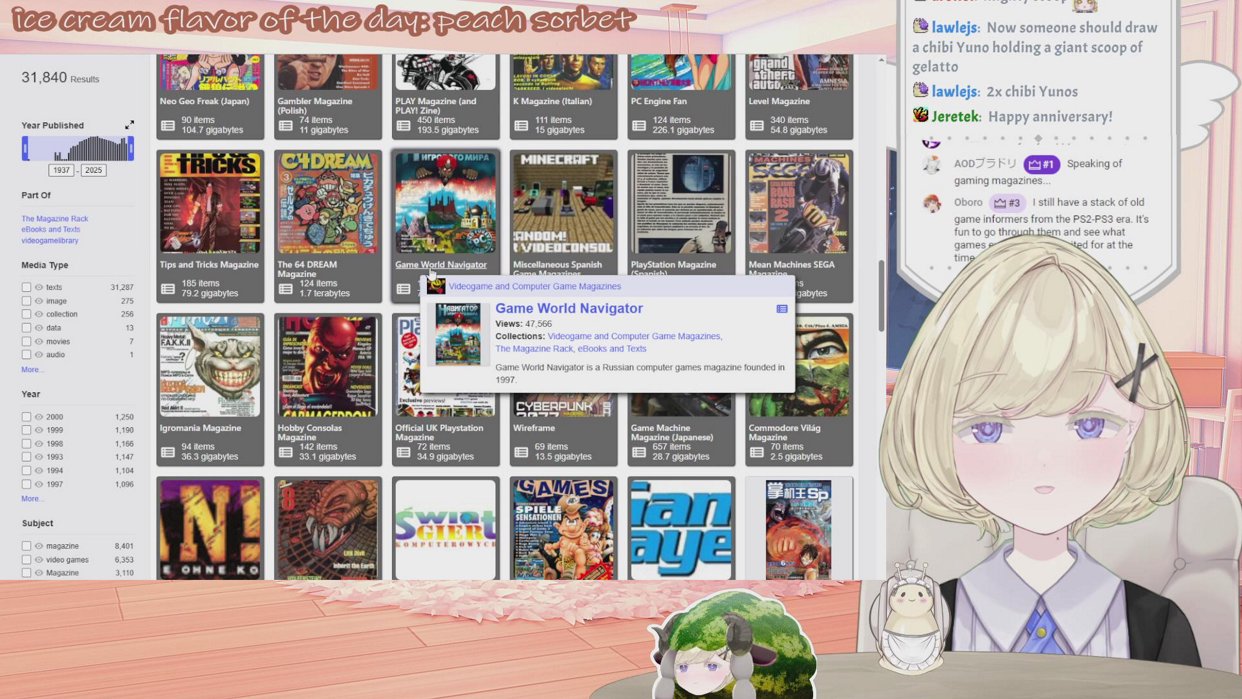Click collection list icon on K Magazine card
The image size is (1242, 699).
(x=522, y=125)
